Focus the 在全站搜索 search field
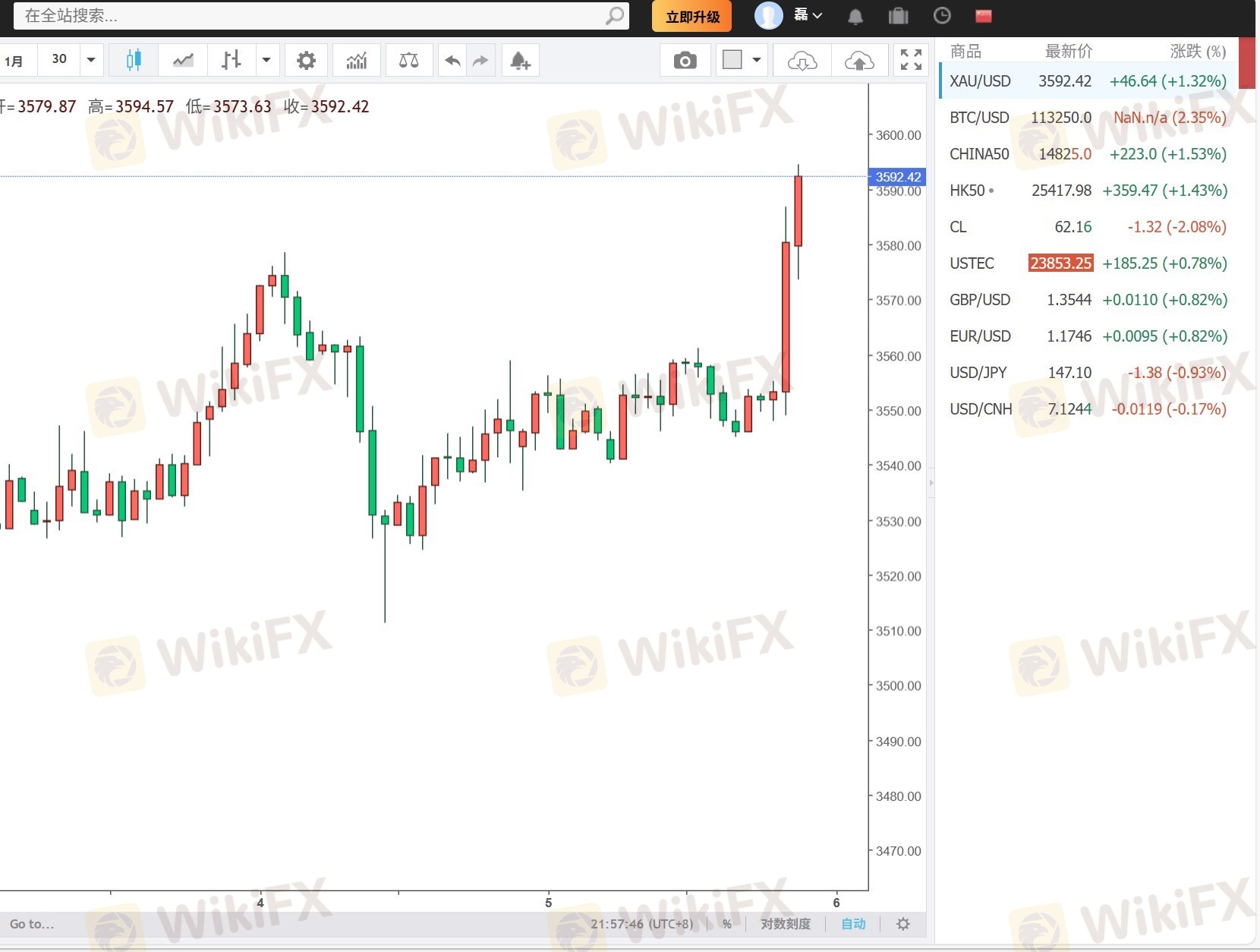Image resolution: width=1260 pixels, height=952 pixels. (x=321, y=15)
